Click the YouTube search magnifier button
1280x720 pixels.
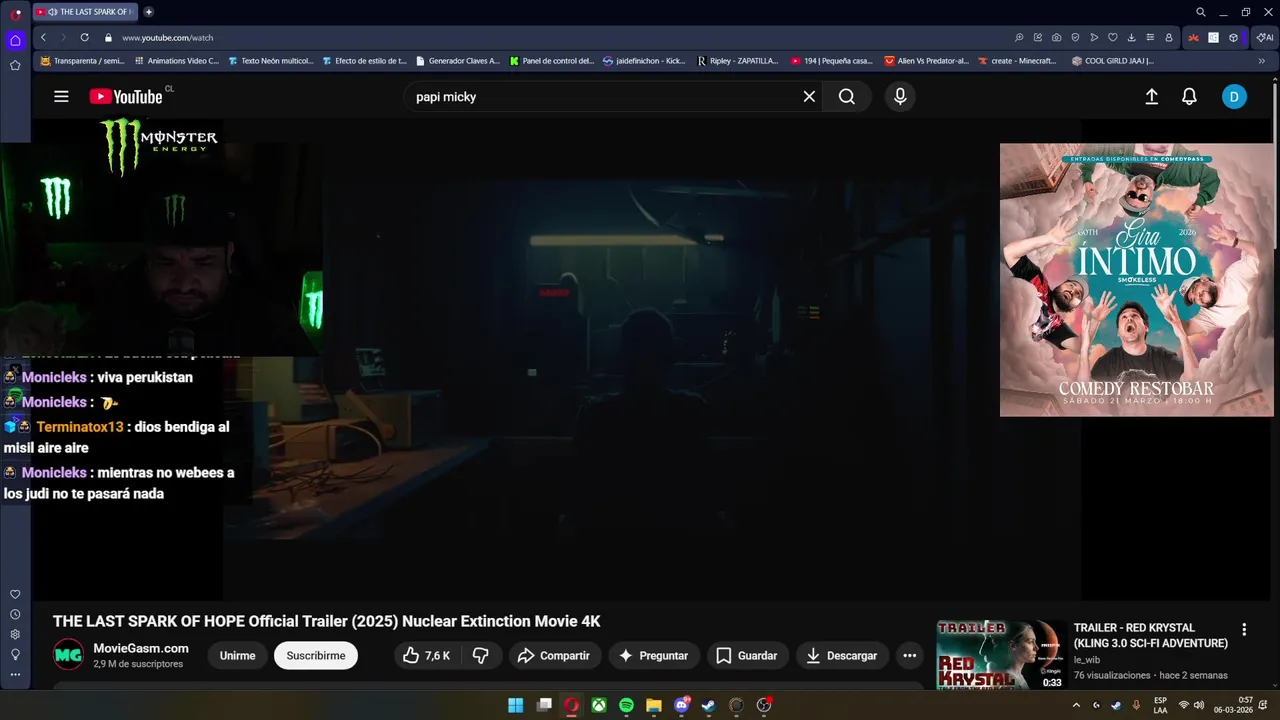847,97
